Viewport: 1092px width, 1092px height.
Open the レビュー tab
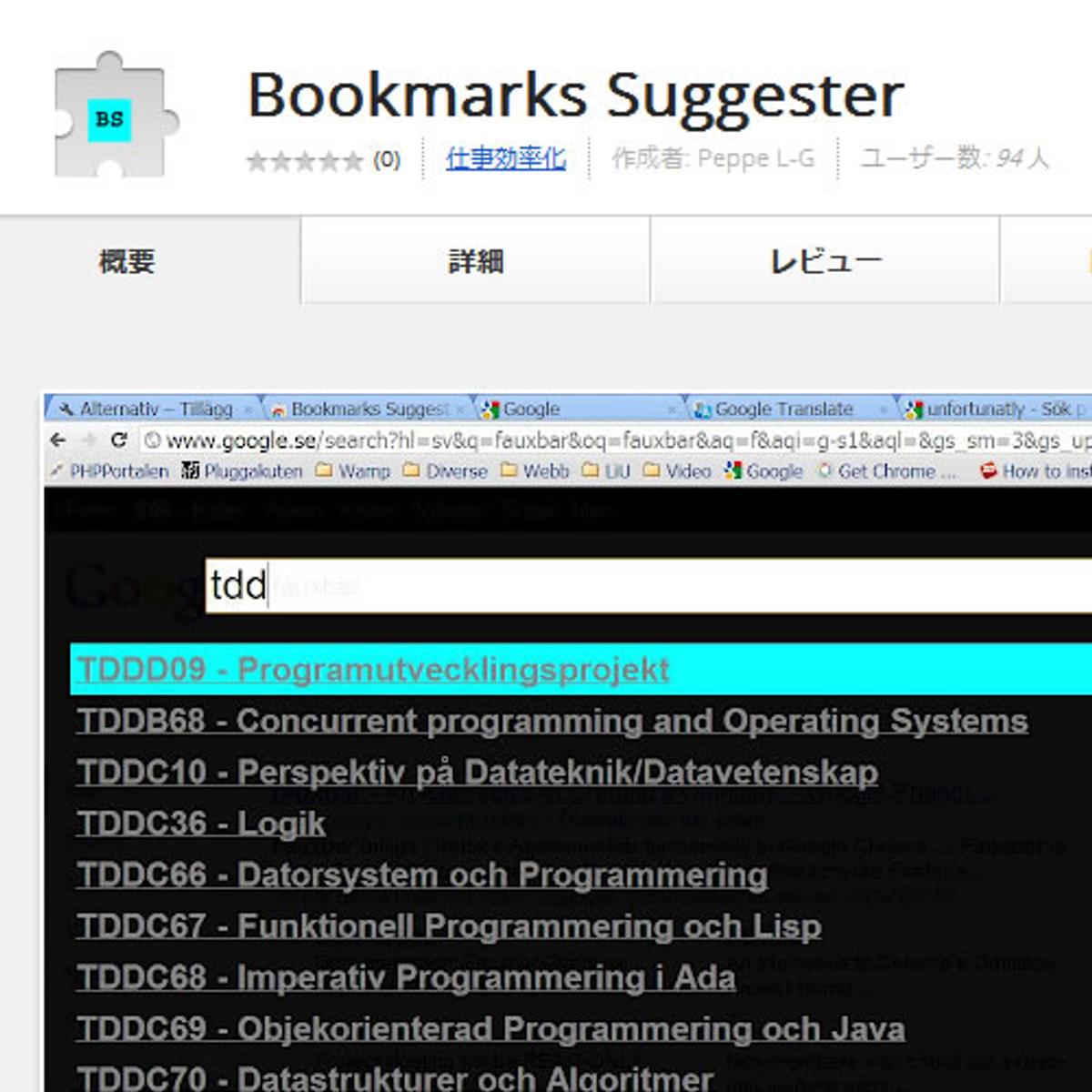824,261
